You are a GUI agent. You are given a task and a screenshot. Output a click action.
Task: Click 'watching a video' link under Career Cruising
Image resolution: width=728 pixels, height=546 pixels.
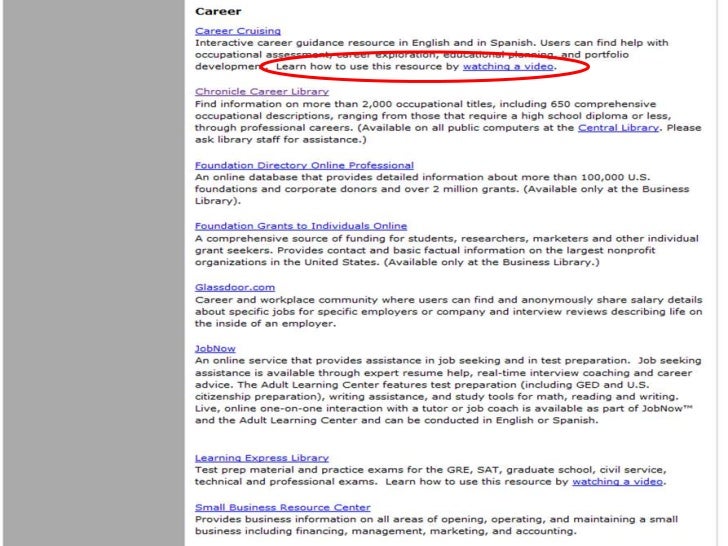[508, 66]
